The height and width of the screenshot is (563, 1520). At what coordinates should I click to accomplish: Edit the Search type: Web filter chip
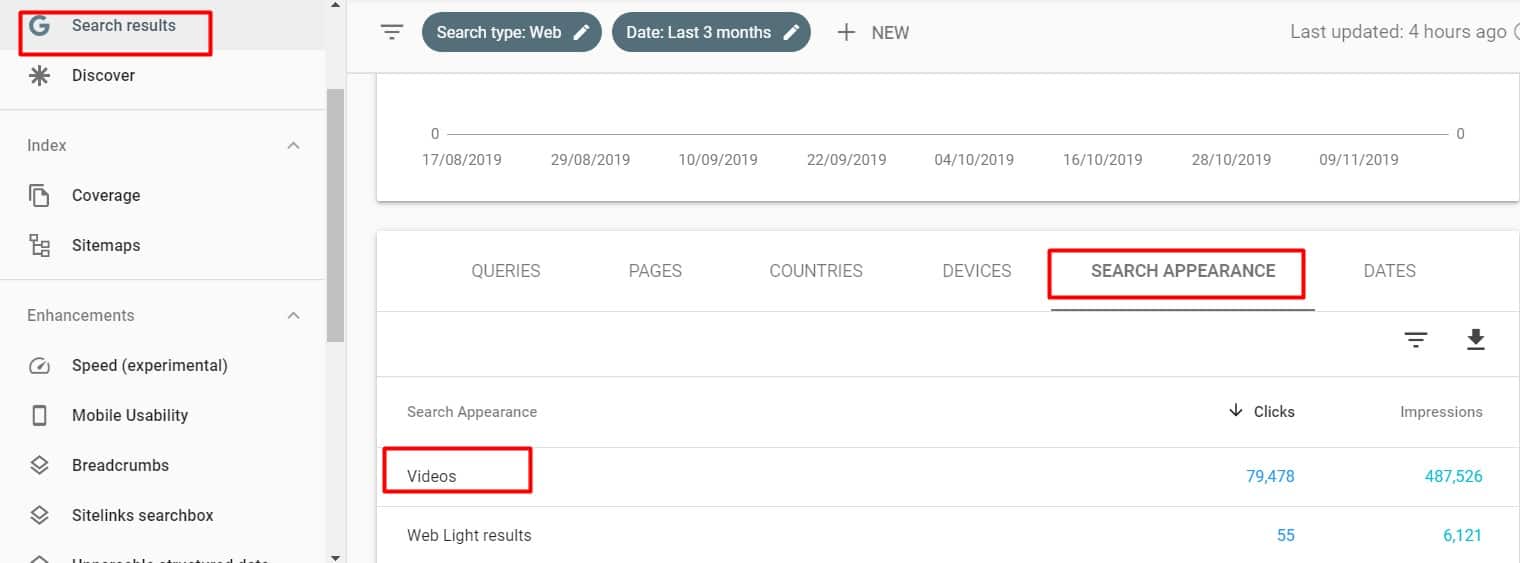tap(512, 32)
